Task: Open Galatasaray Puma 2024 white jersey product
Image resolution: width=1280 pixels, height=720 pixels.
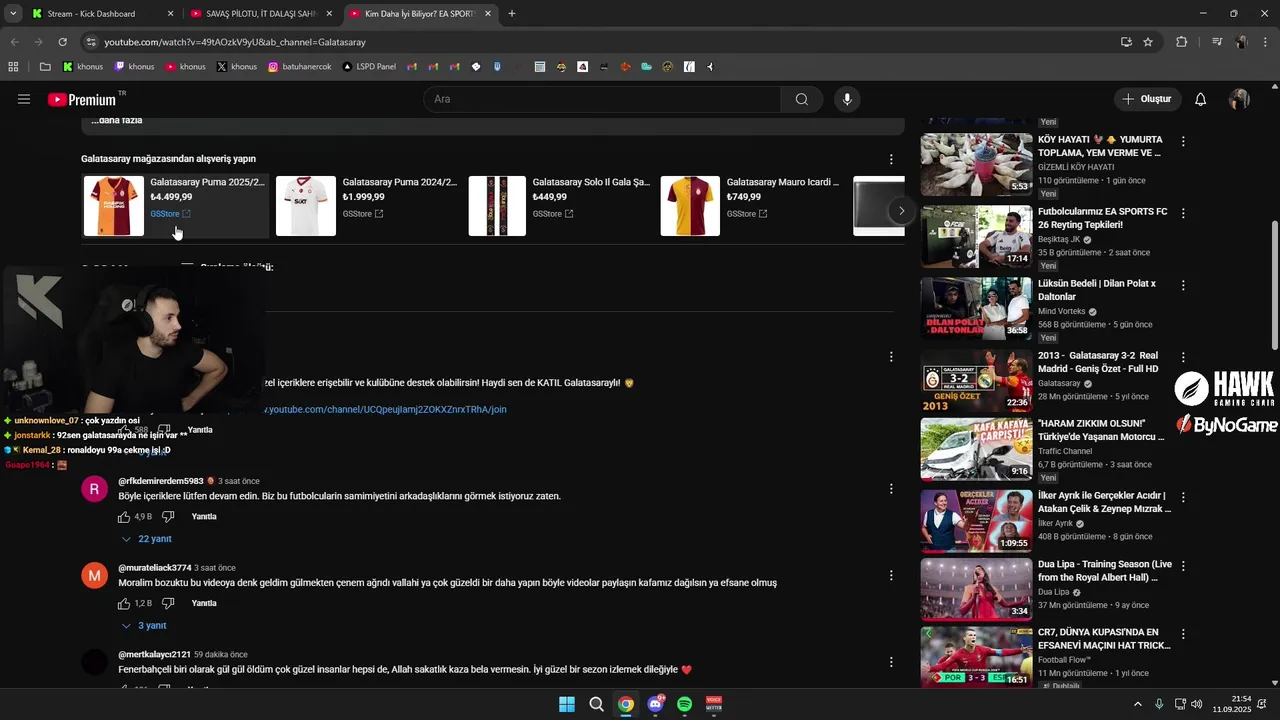Action: tap(367, 205)
